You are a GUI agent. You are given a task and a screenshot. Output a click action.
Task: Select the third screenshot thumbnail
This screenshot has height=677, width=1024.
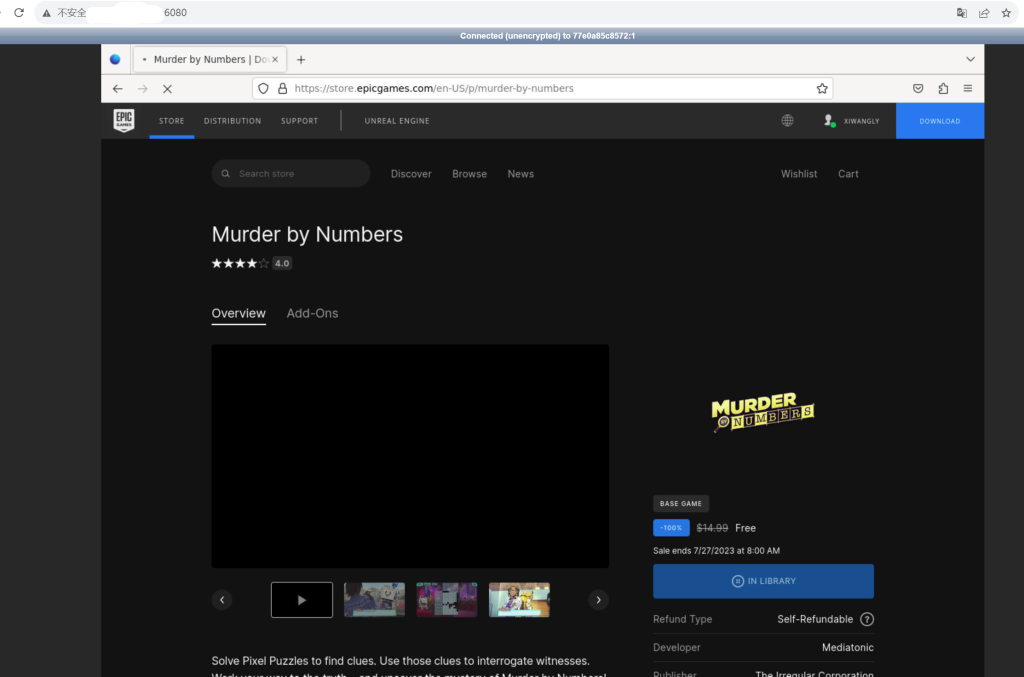519,599
